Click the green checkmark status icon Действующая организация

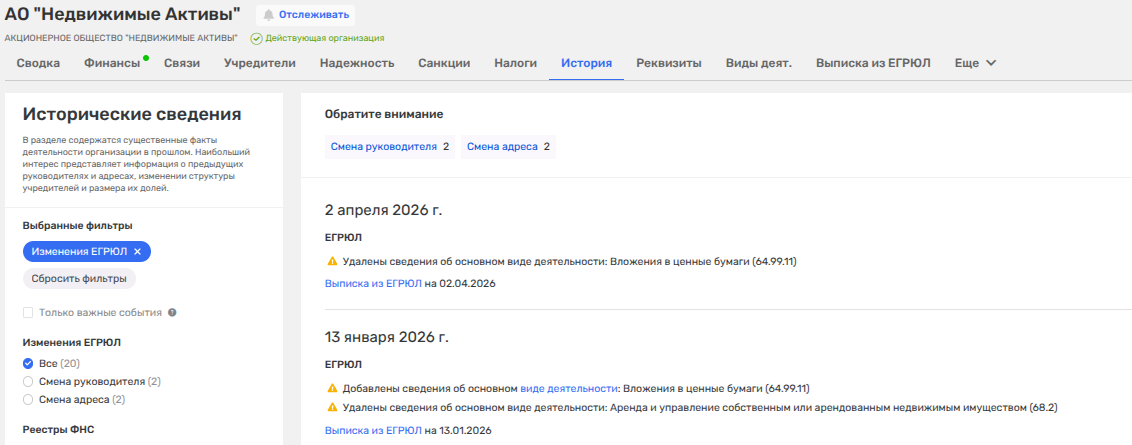[256, 38]
